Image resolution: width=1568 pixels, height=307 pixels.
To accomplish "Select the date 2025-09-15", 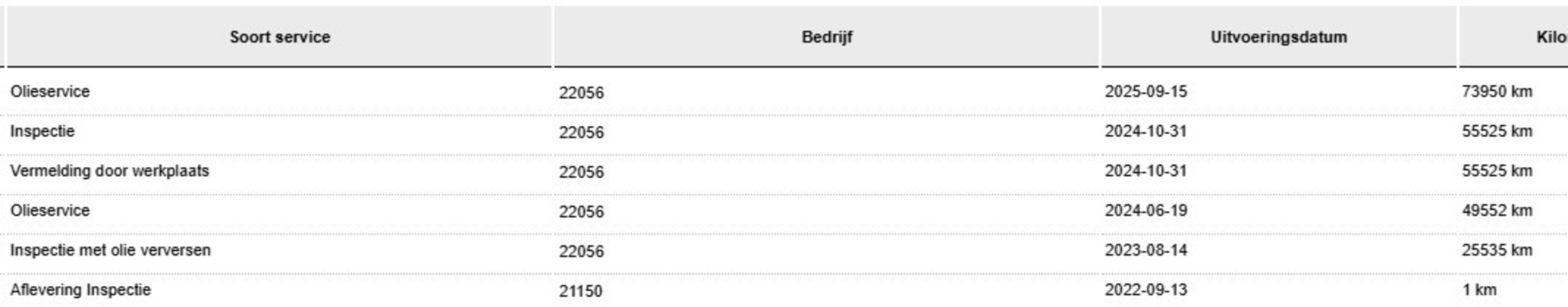I will pyautogui.click(x=1146, y=92).
